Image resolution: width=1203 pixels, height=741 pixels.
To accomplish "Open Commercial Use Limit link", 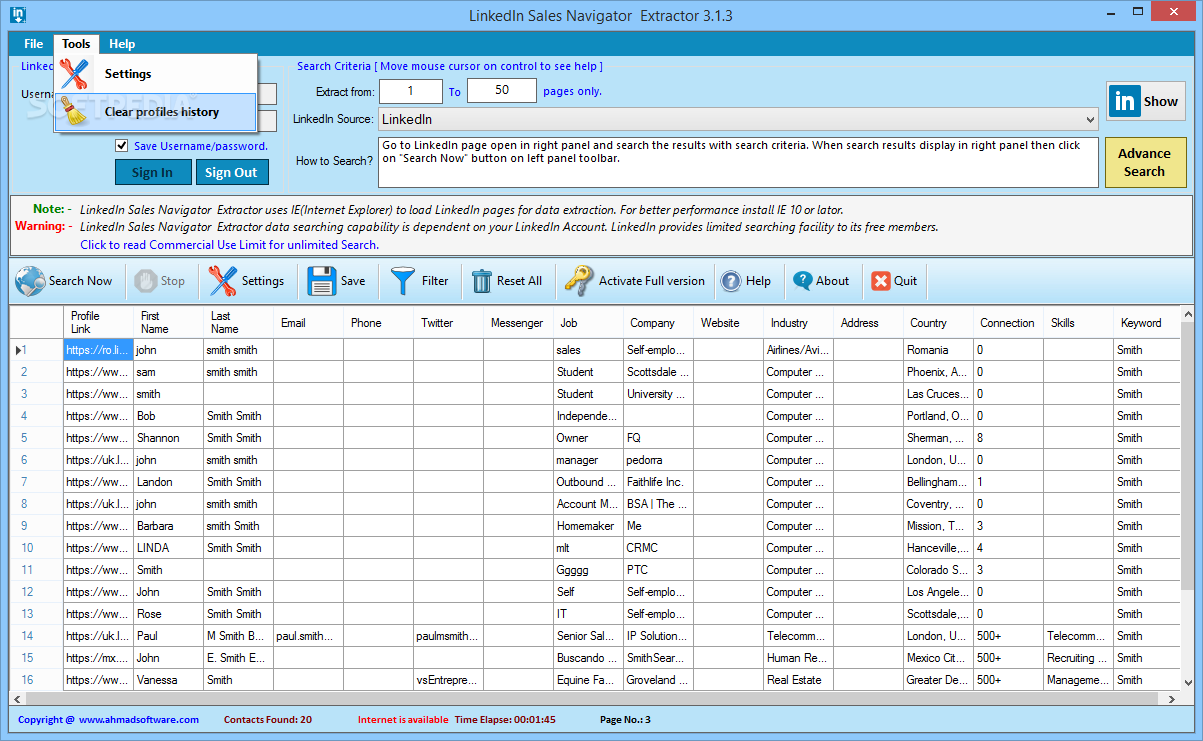I will 229,244.
